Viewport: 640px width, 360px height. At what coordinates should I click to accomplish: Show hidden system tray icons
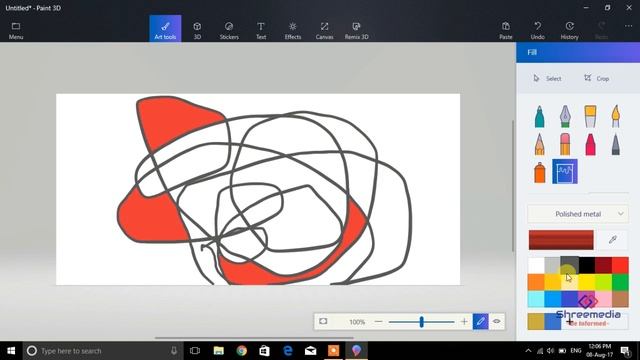pyautogui.click(x=528, y=351)
